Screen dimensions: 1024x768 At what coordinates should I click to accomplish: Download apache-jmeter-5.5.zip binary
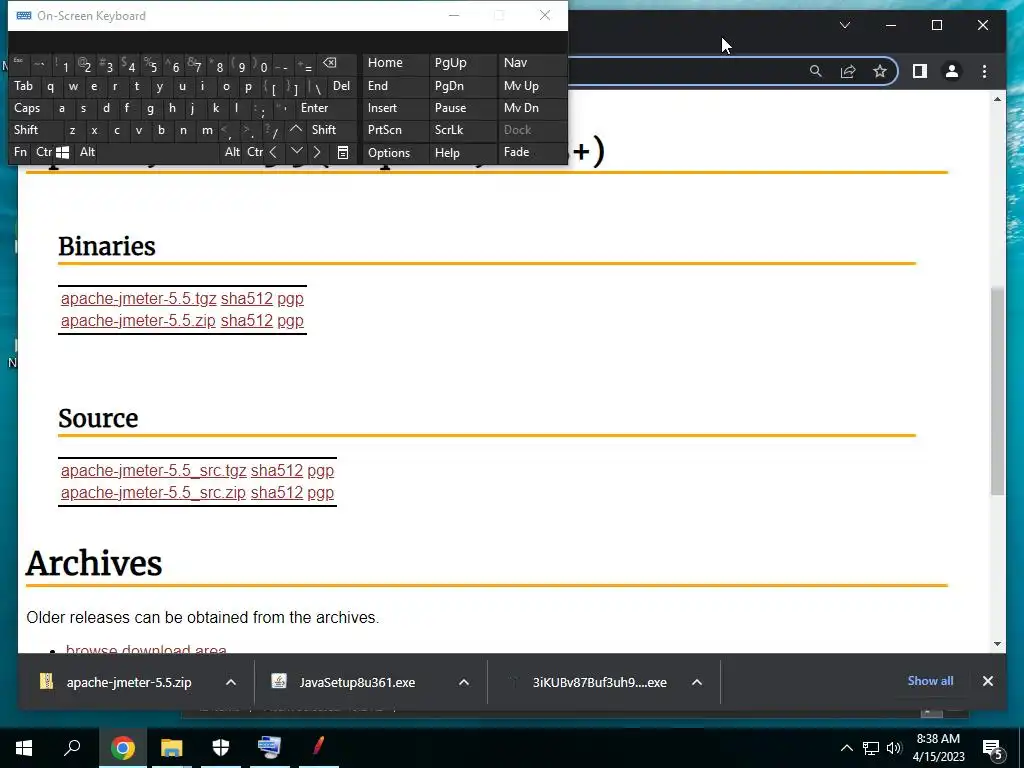[x=138, y=321]
